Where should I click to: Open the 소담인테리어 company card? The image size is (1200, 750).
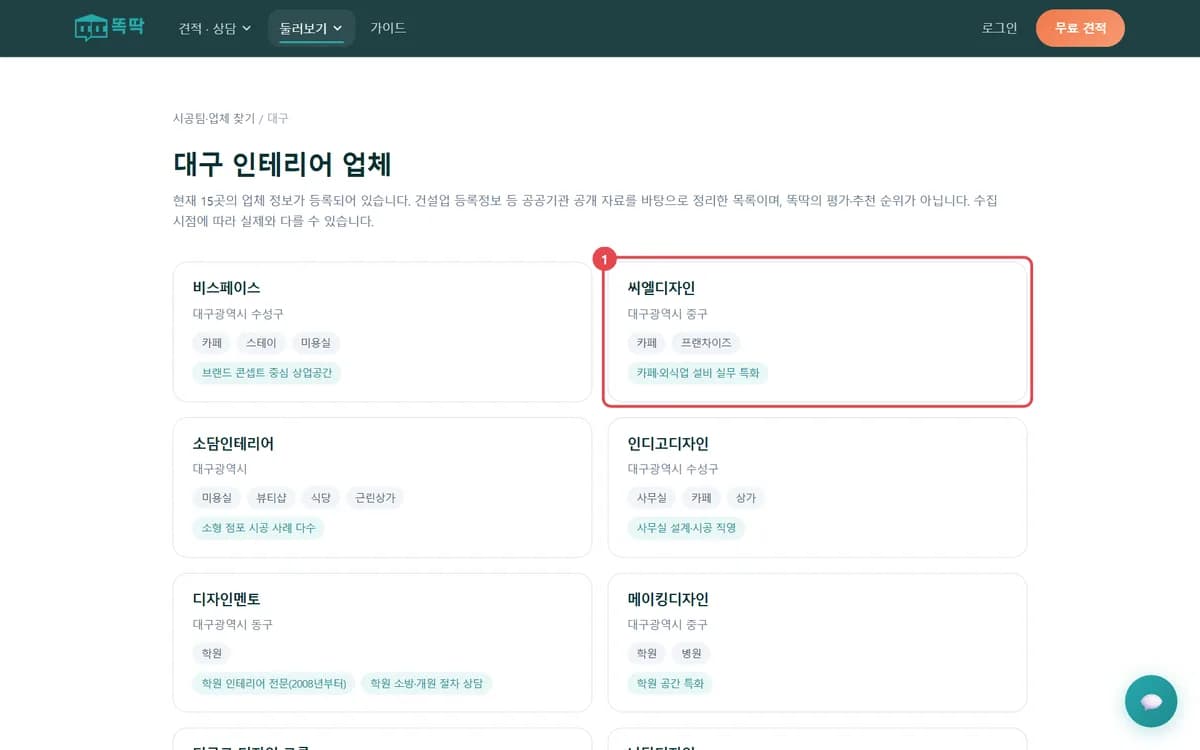382,487
